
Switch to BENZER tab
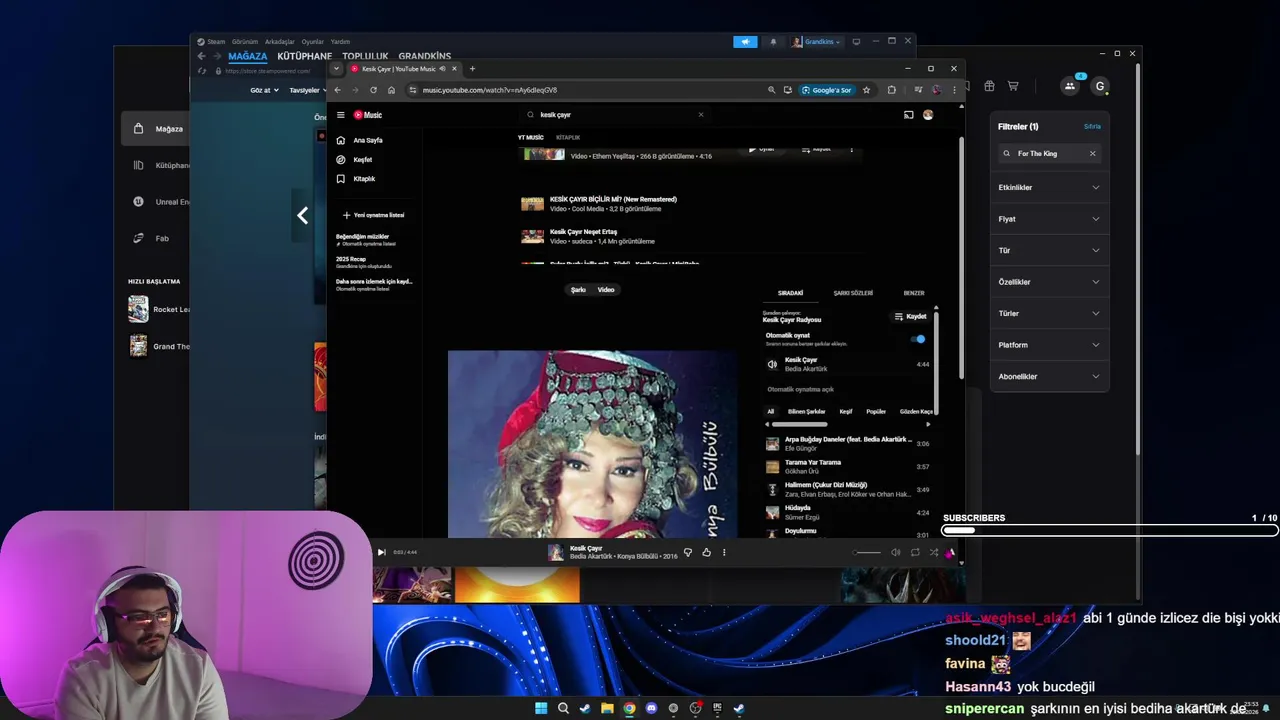[x=914, y=293]
